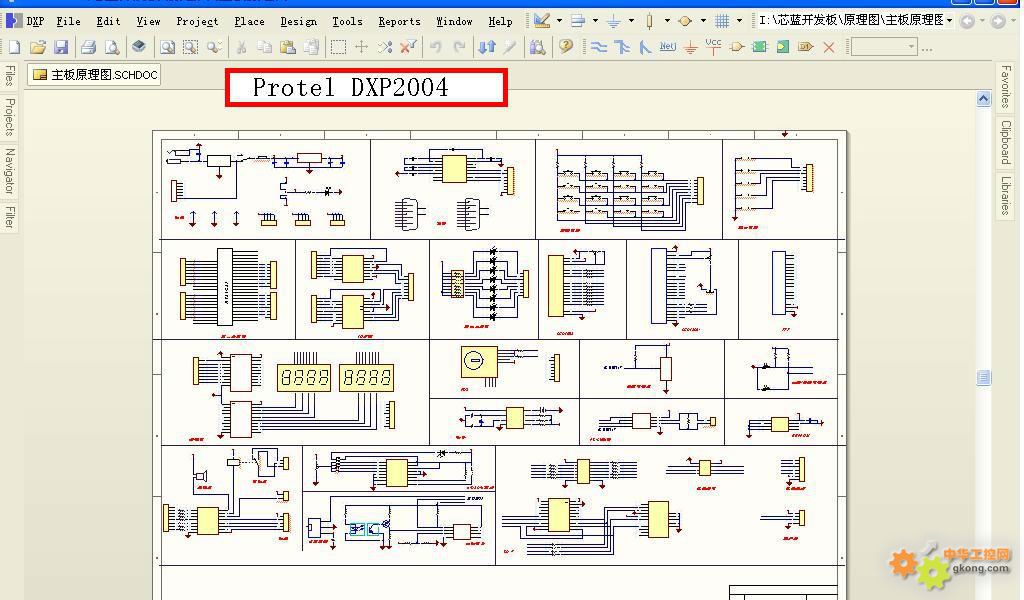Switch to the 主板原理图.SCHDOC document tab
Screen dimensions: 1024x600
(94, 75)
